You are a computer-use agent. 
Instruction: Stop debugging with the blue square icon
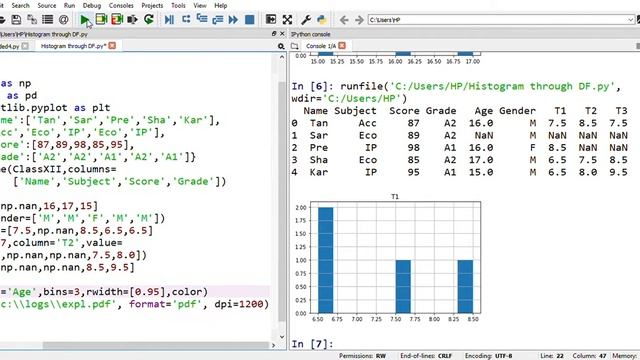tap(249, 19)
